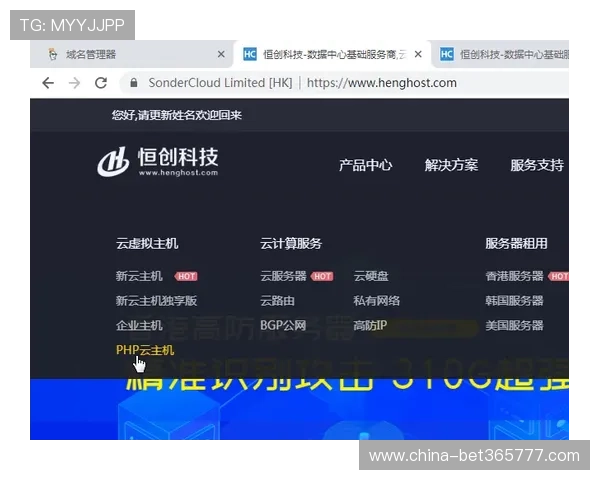Screen dimensions: 600x480
Task: Click the SonderCloud Limited [HK] certificate label
Action: point(220,83)
